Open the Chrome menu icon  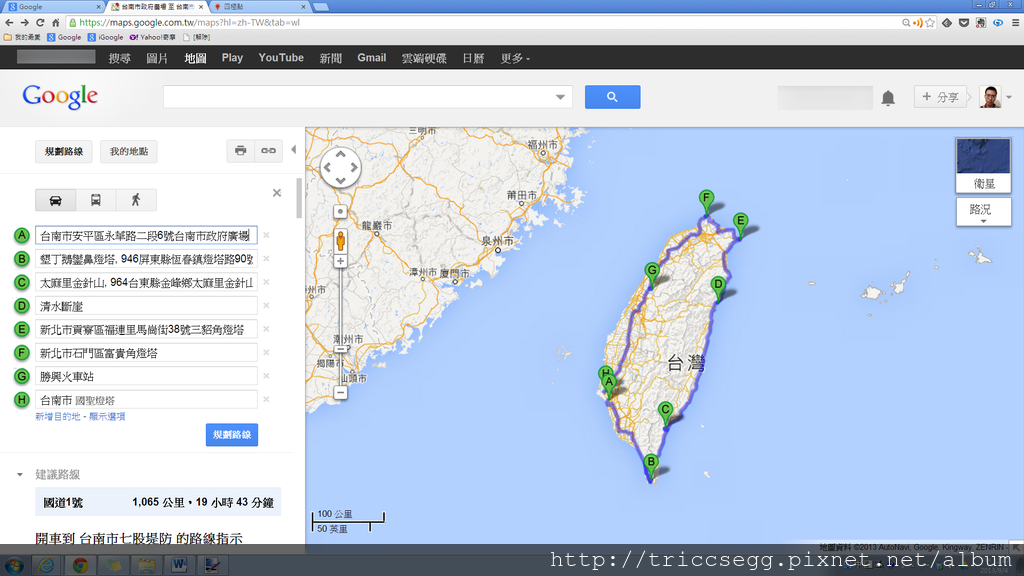click(1016, 22)
